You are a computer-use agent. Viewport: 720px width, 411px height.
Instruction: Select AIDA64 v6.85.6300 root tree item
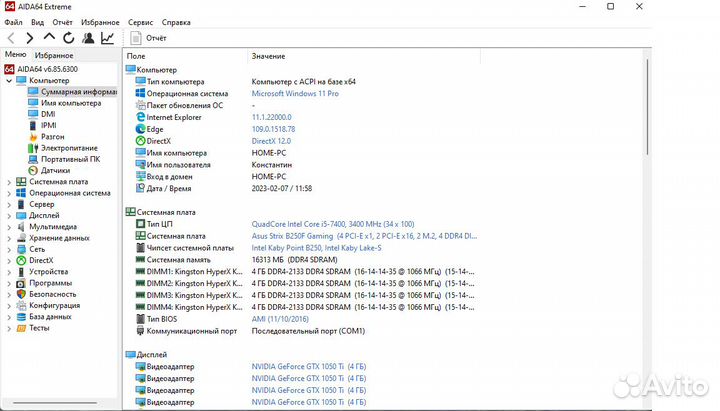(x=41, y=69)
